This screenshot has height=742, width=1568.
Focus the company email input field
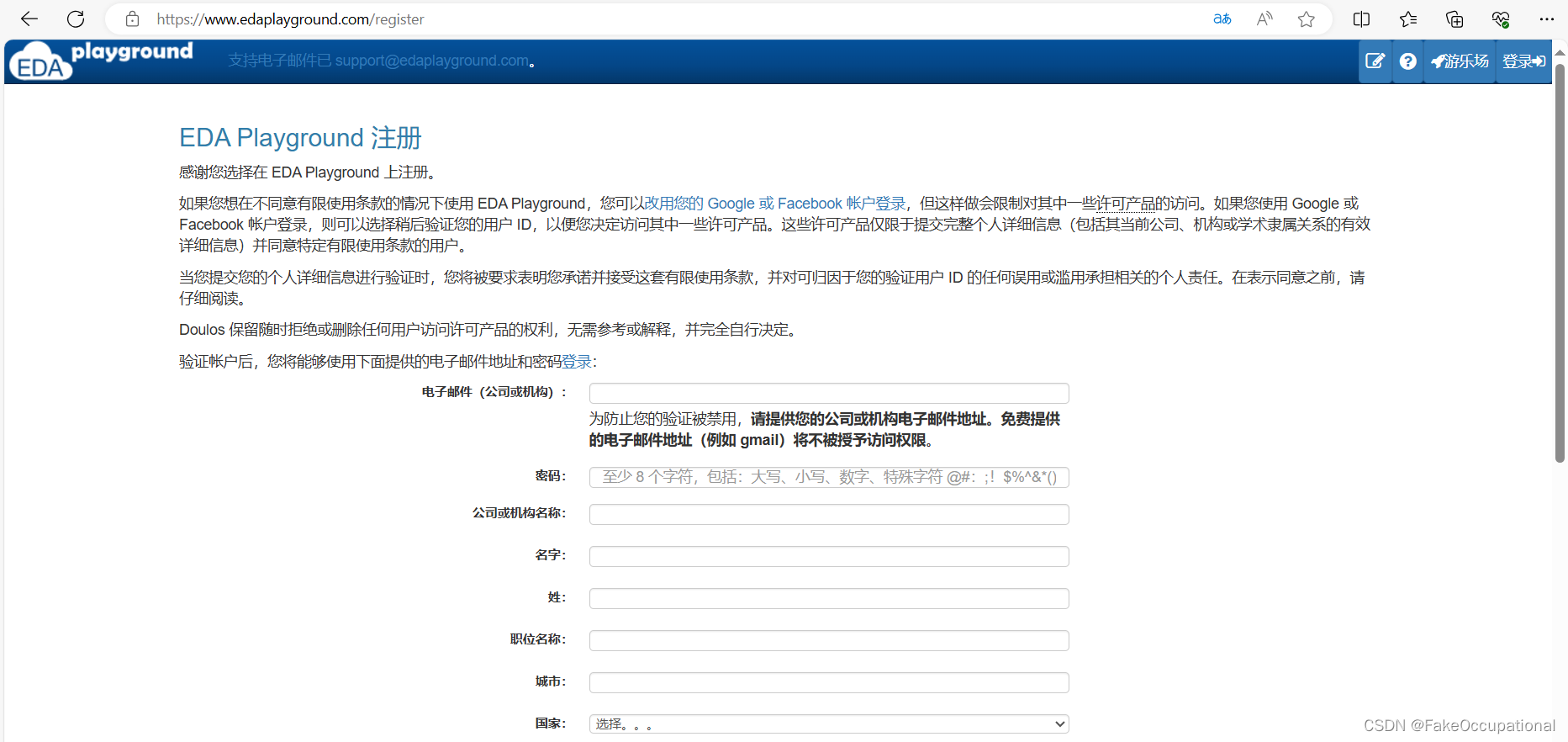[829, 393]
